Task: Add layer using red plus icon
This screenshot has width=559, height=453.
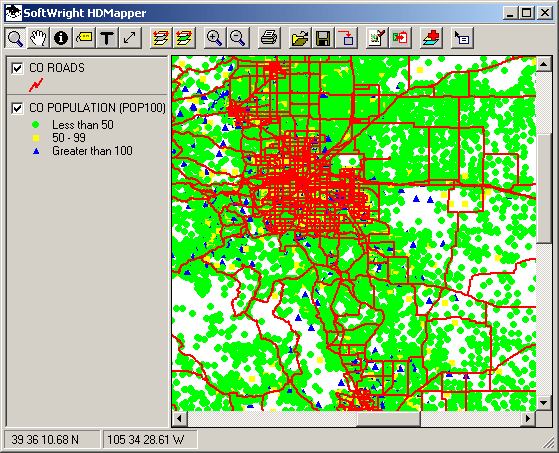Action: 431,38
